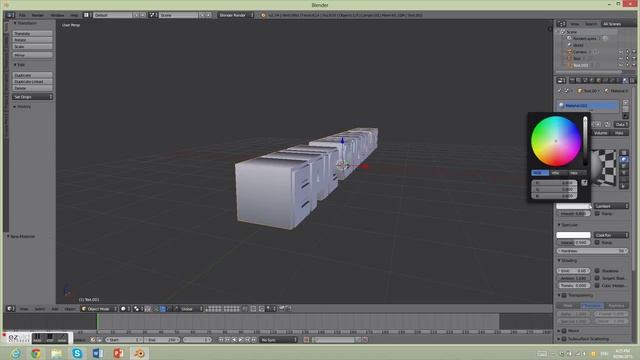Viewport: 640px width, 360px height.
Task: Toggle the Specular Ramp checkbox
Action: [x=597, y=242]
